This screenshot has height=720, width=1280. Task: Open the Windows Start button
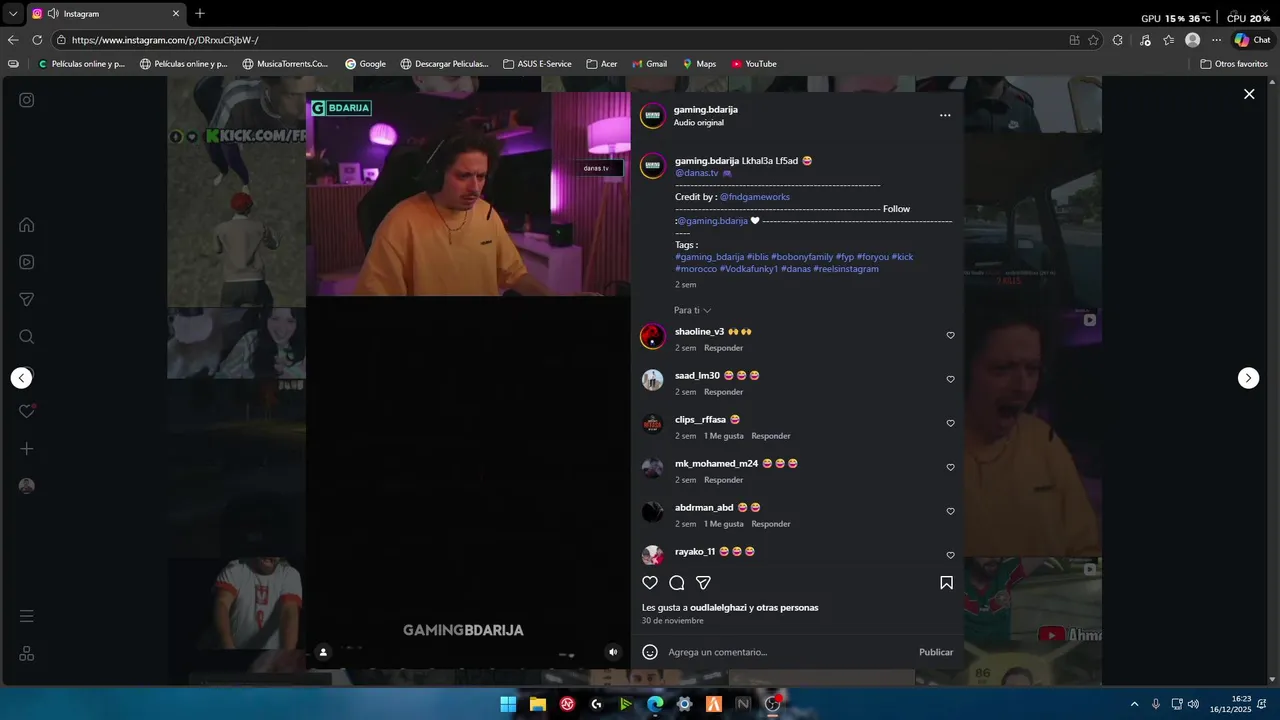coord(508,704)
